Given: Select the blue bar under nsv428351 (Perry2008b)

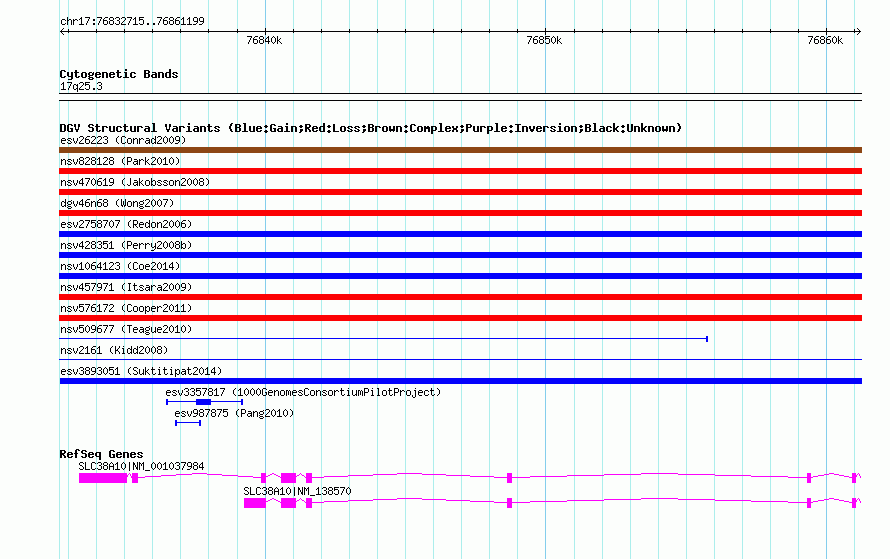Looking at the screenshot, I should [460, 255].
